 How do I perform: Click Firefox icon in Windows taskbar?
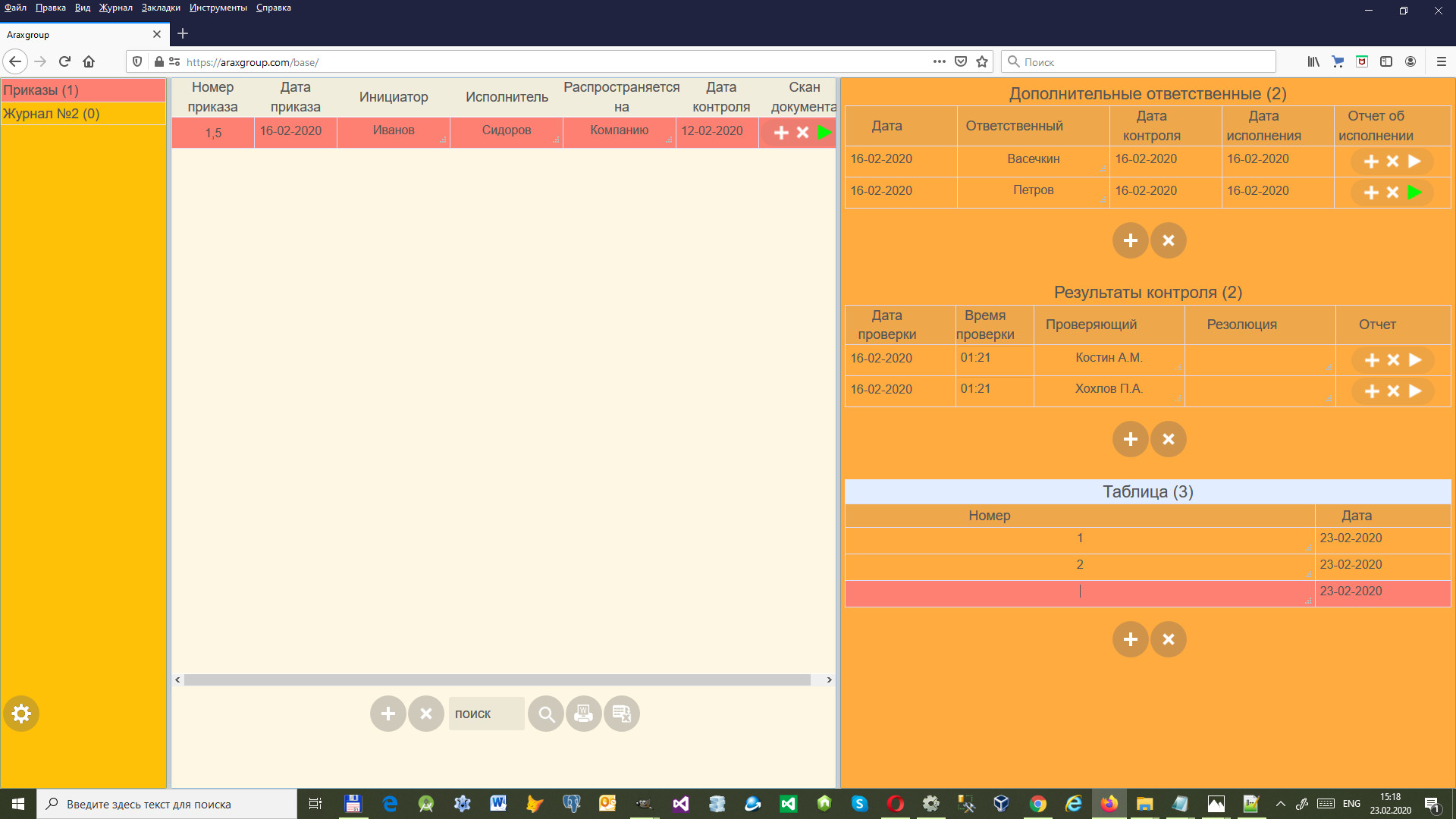coord(1109,804)
